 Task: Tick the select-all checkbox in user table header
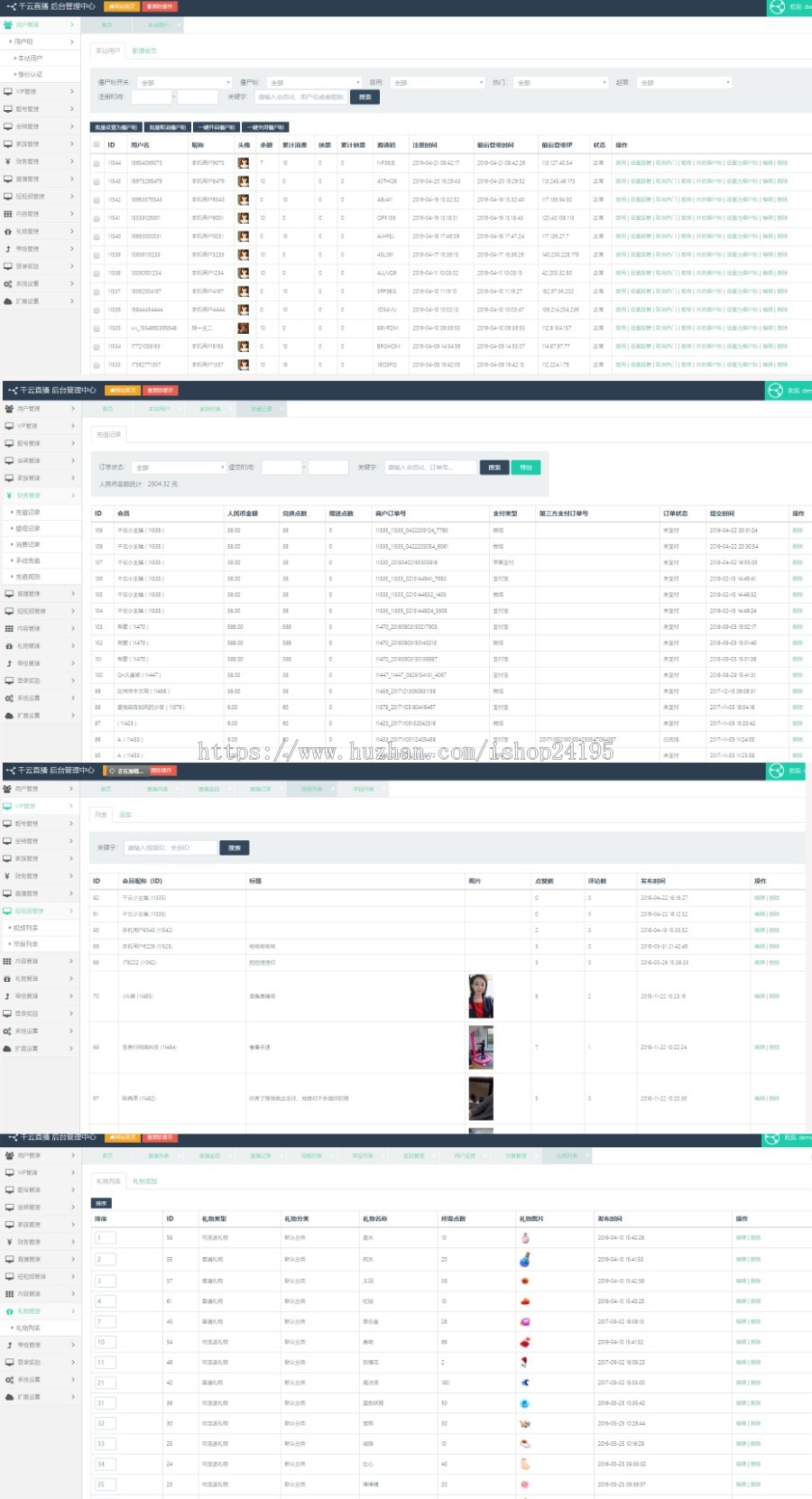pos(97,144)
